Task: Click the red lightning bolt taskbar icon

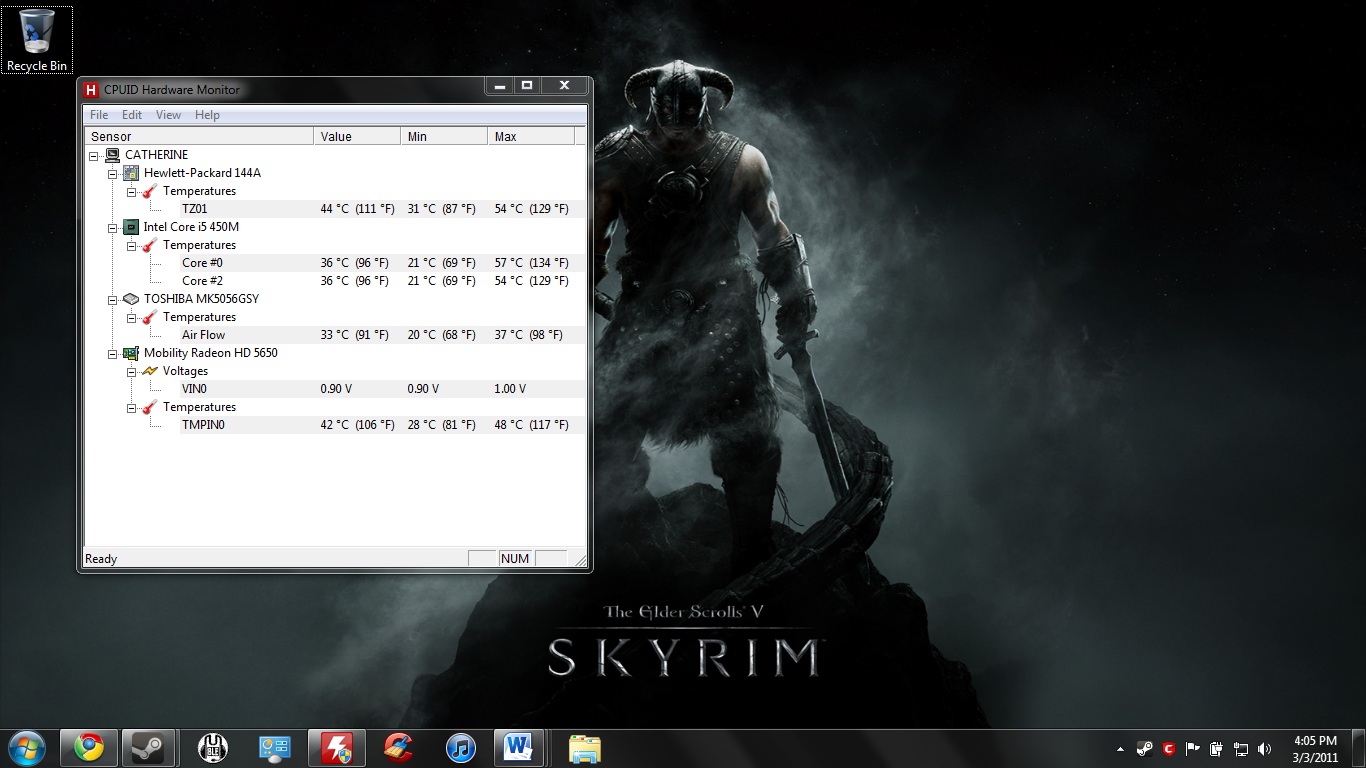Action: coord(336,748)
